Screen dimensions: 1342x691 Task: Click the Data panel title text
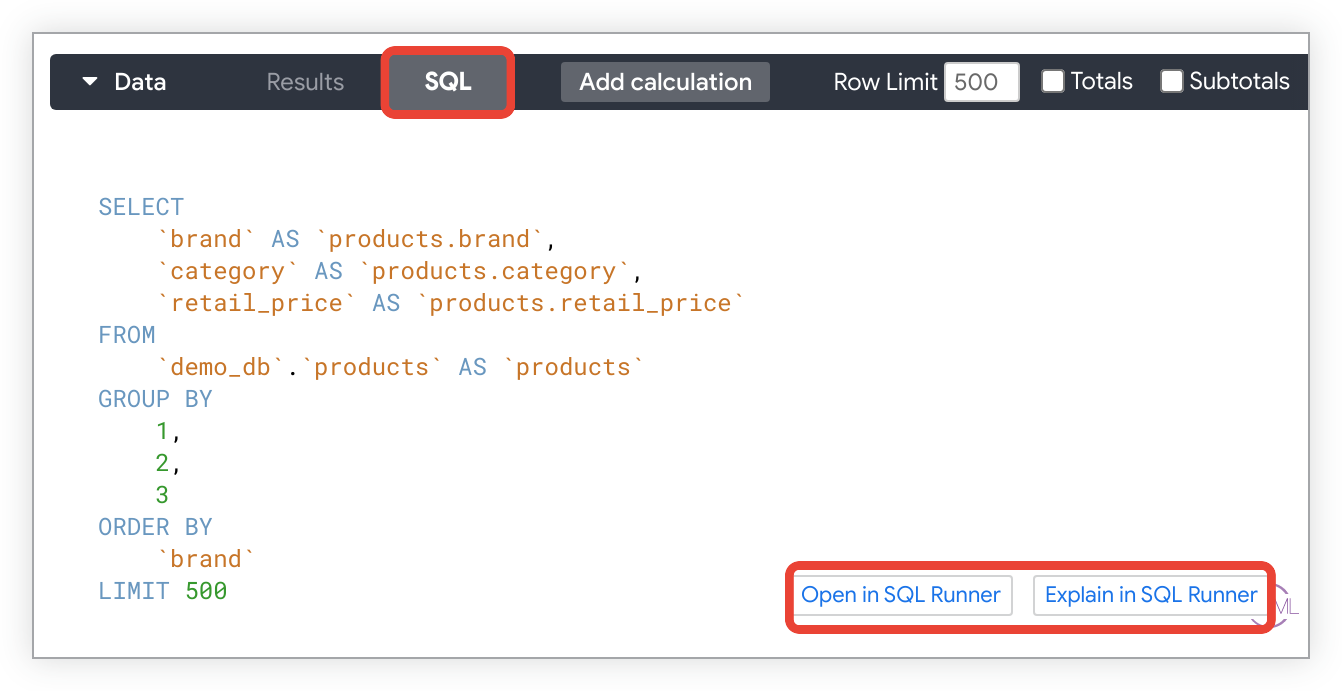click(x=140, y=82)
